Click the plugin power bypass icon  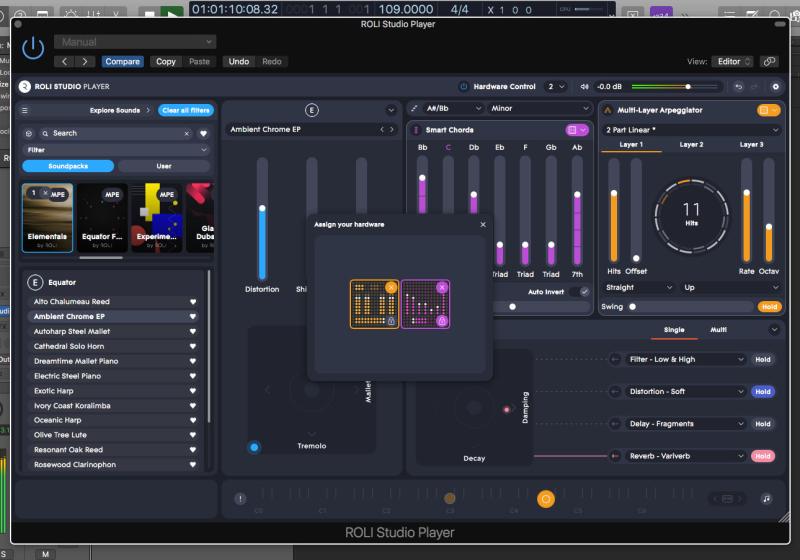tap(33, 48)
